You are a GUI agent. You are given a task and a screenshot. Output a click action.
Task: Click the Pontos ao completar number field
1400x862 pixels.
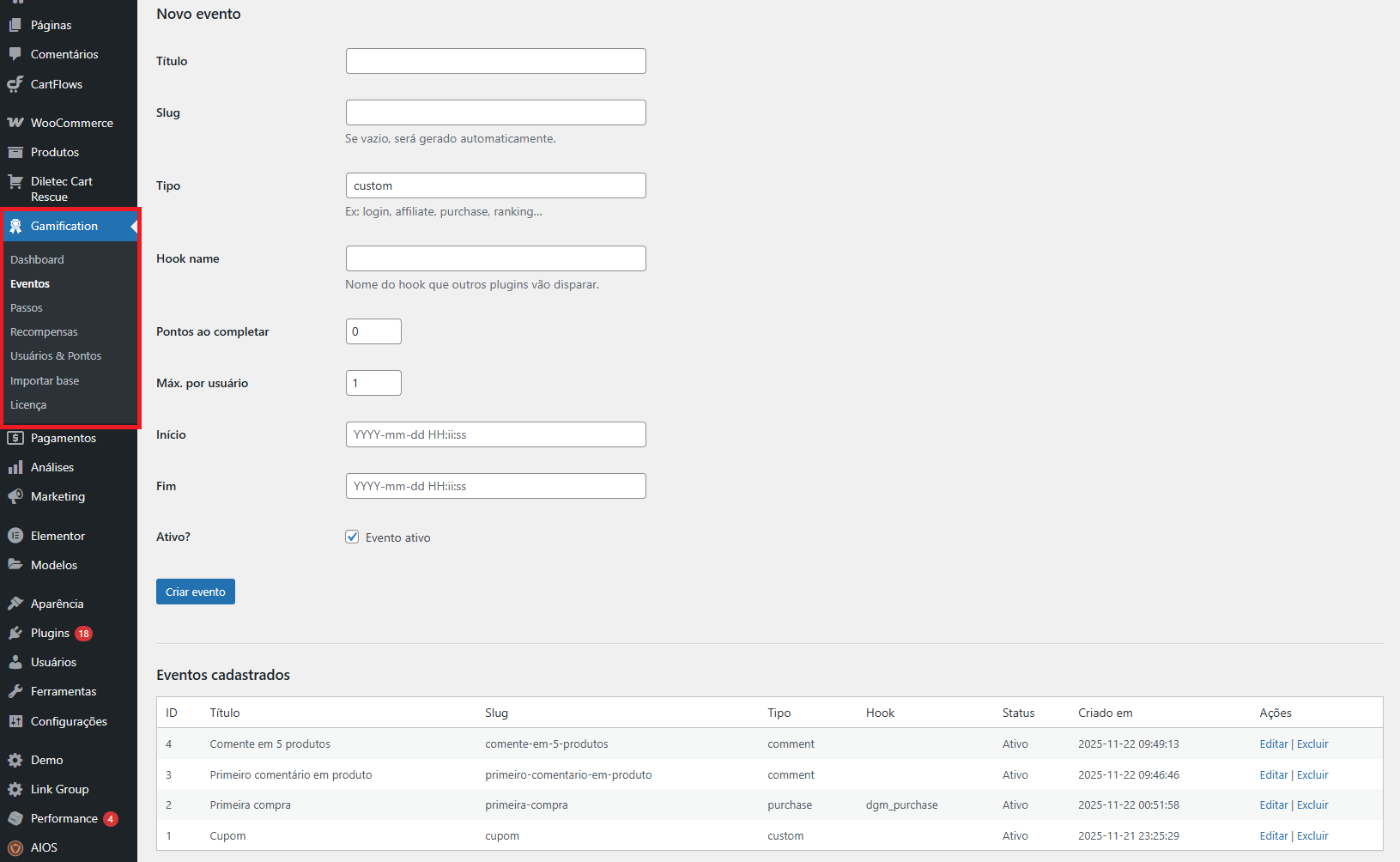(x=373, y=331)
